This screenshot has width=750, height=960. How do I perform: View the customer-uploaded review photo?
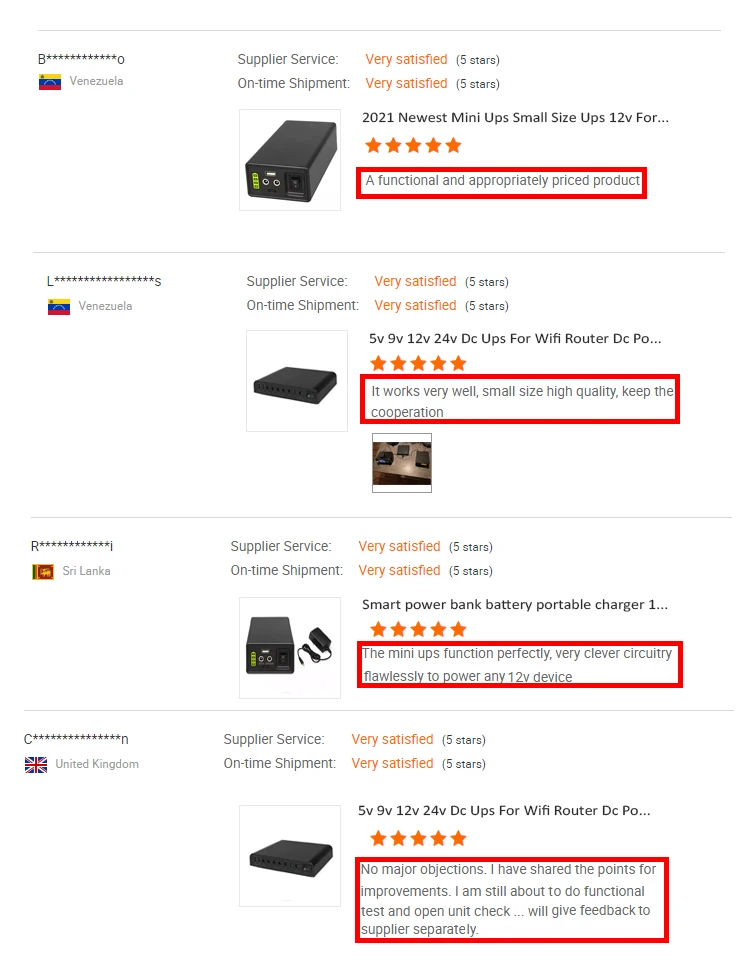pos(402,463)
